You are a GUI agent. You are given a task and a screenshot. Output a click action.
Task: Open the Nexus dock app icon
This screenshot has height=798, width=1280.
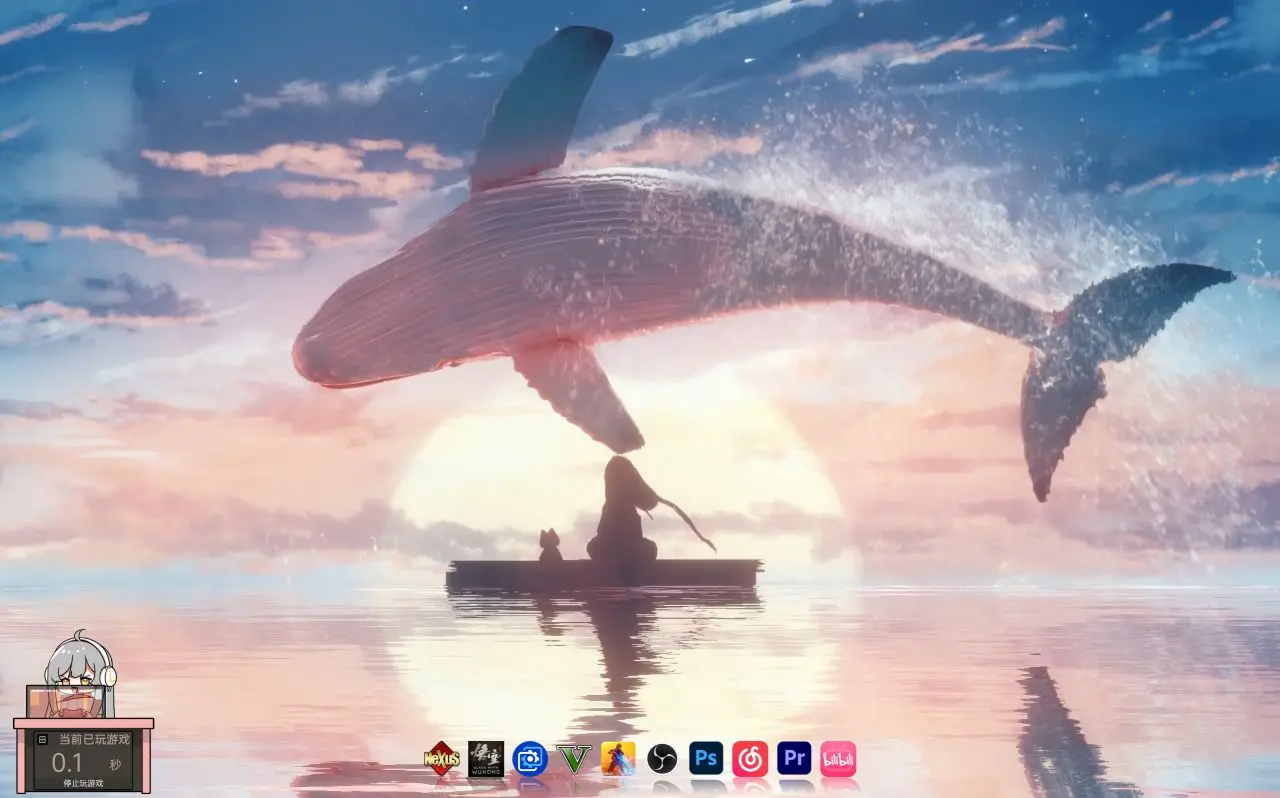442,758
